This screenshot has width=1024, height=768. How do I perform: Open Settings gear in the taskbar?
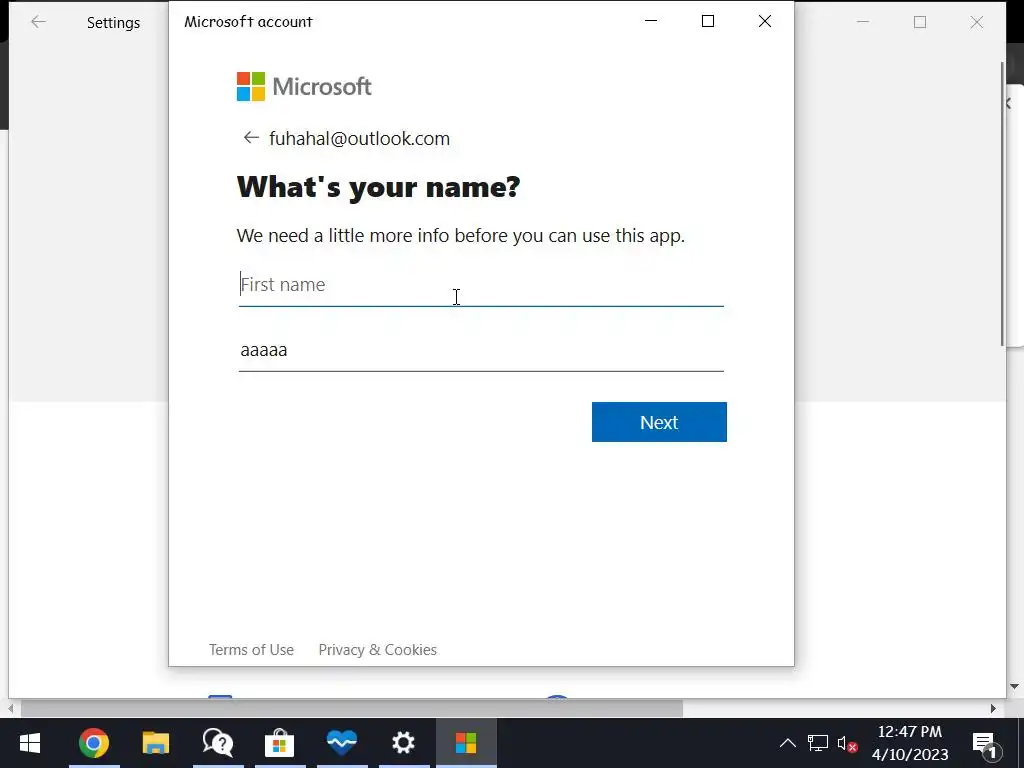click(404, 743)
